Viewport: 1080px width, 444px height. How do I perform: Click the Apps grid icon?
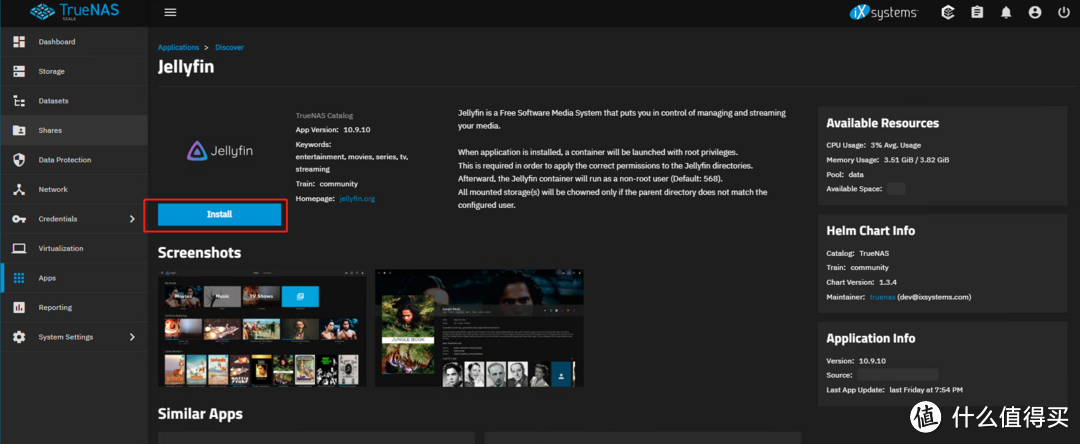pyautogui.click(x=19, y=278)
